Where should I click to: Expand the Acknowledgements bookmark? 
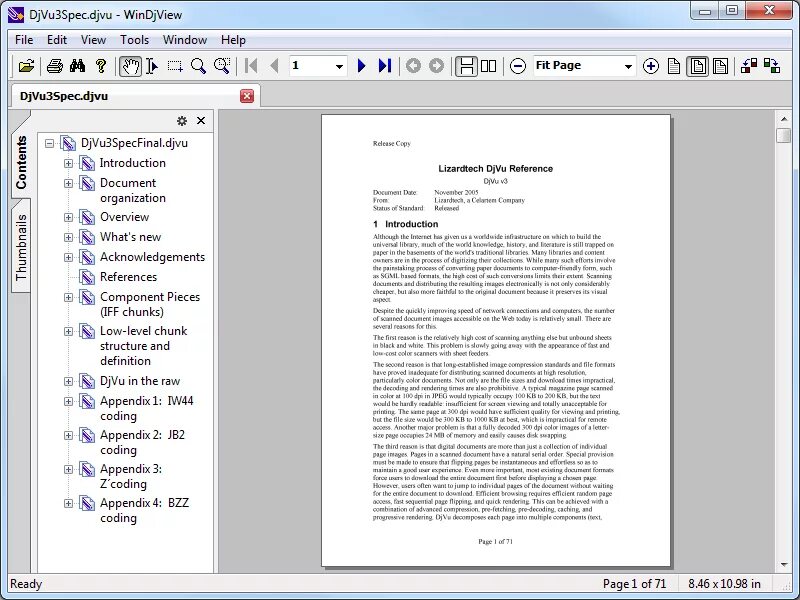[68, 257]
